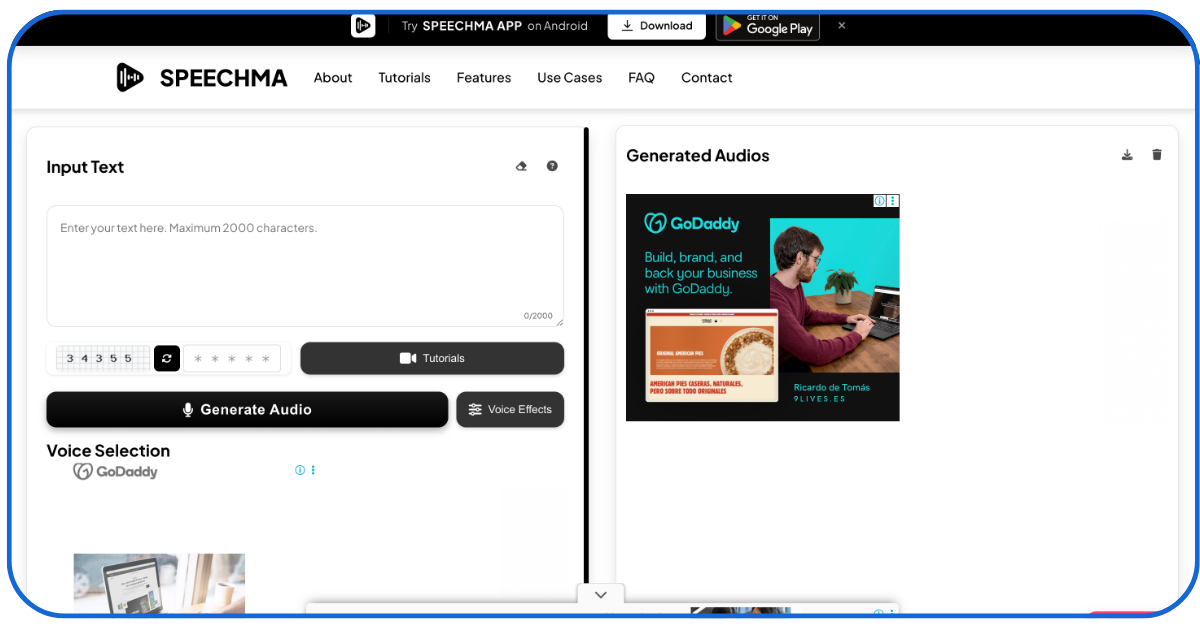Screen dimensions: 1200x628
Task: Click the info icon next to the GoDaddy voice
Action: pos(301,469)
